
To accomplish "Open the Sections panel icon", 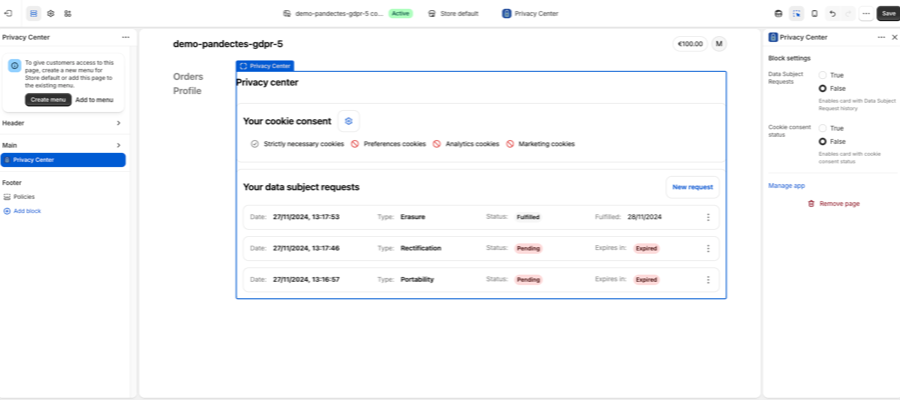I will (34, 13).
